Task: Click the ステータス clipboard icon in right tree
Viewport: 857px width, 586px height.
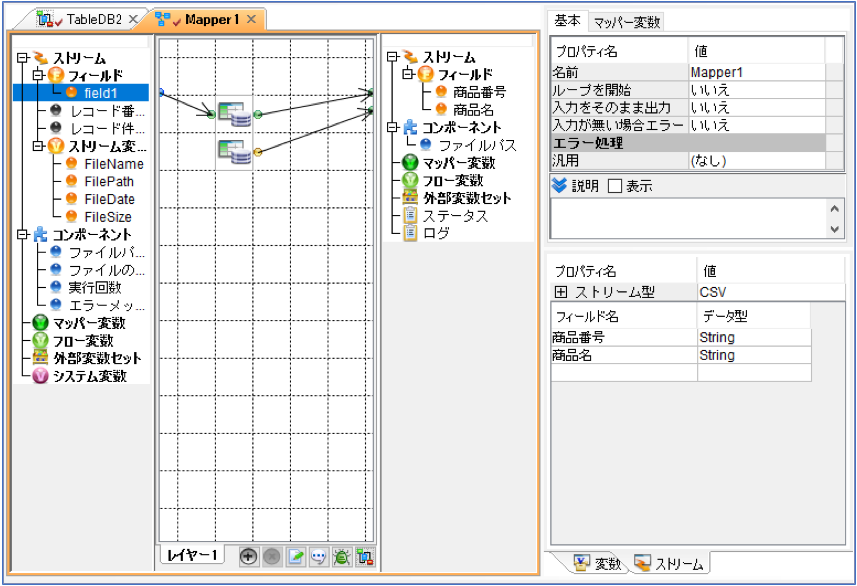Action: coord(410,215)
